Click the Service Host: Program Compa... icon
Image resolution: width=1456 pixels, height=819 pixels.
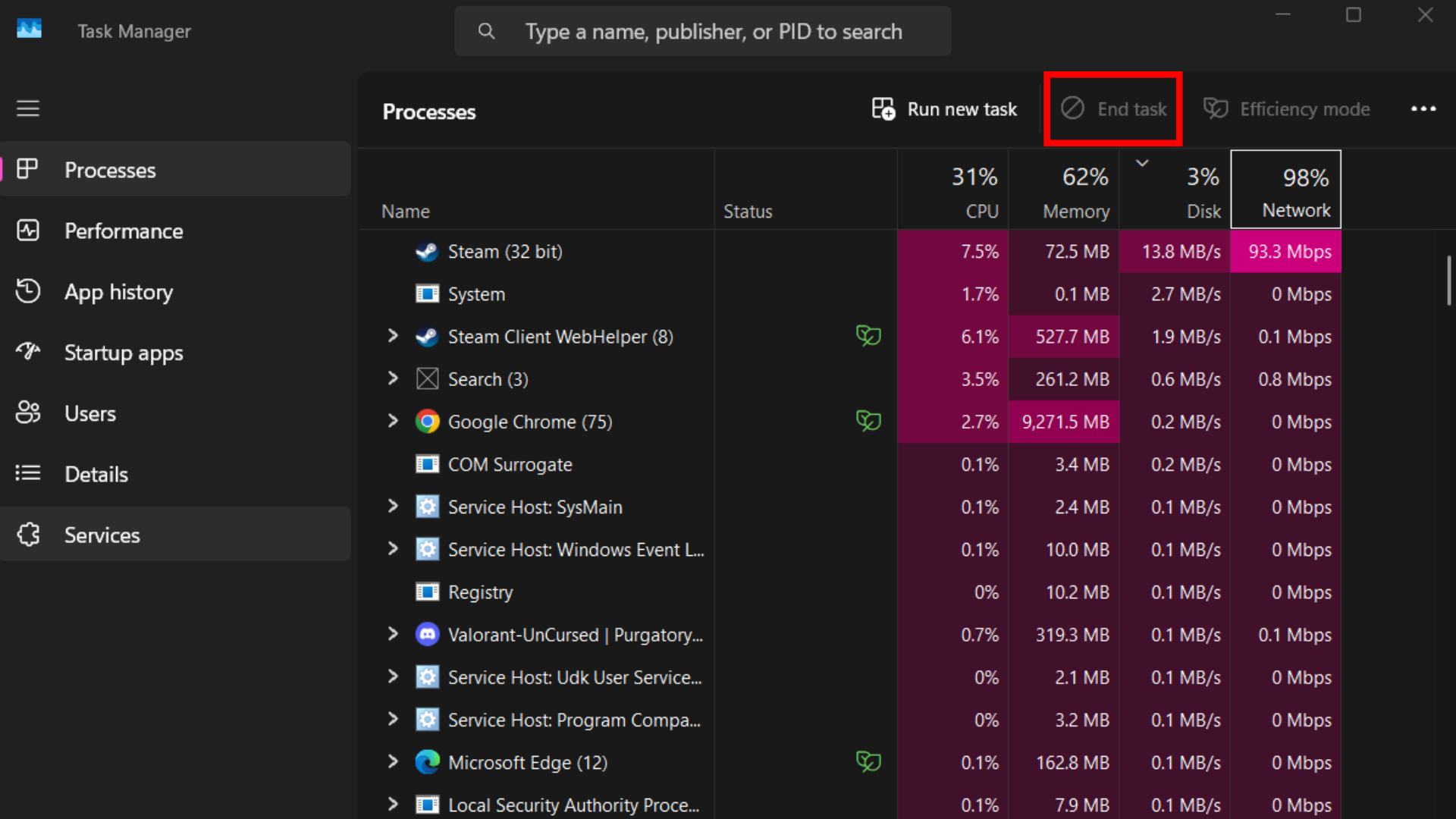[x=427, y=719]
